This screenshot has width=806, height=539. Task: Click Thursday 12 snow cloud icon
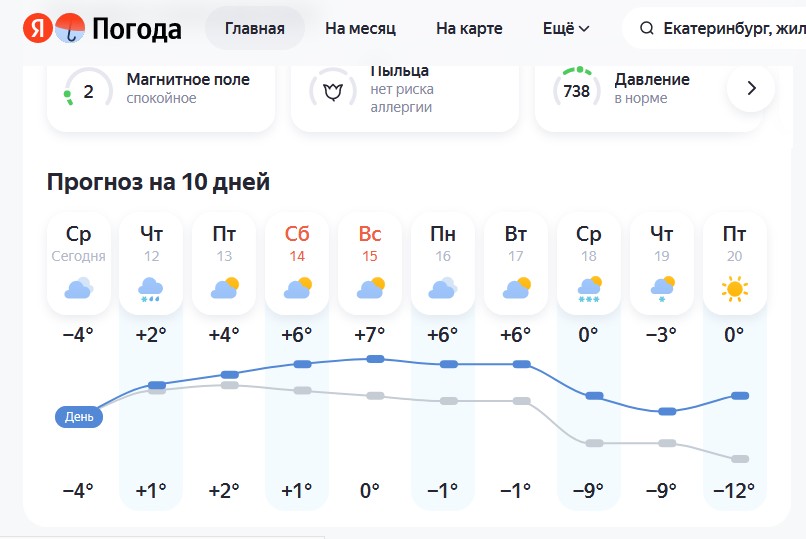tap(151, 290)
